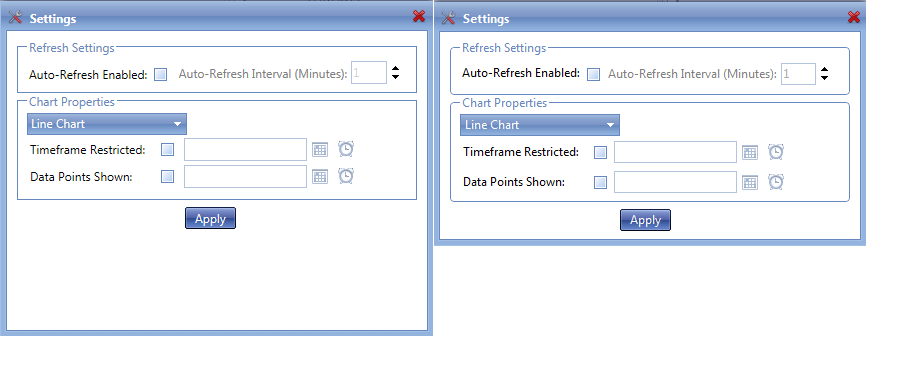Toggle Data Points Shown checkbox in right dialog

600,182
